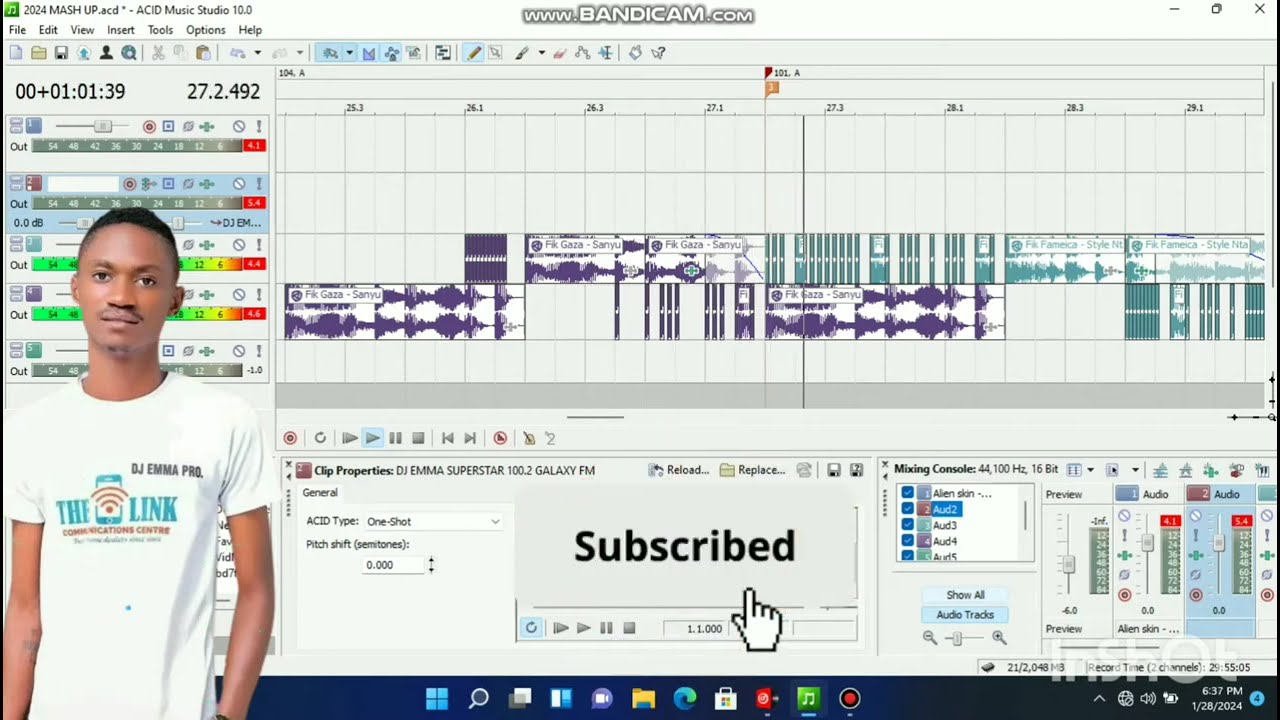This screenshot has width=1280, height=720.
Task: Click Insert FX icon on Audio 1 strip
Action: click(1124, 555)
